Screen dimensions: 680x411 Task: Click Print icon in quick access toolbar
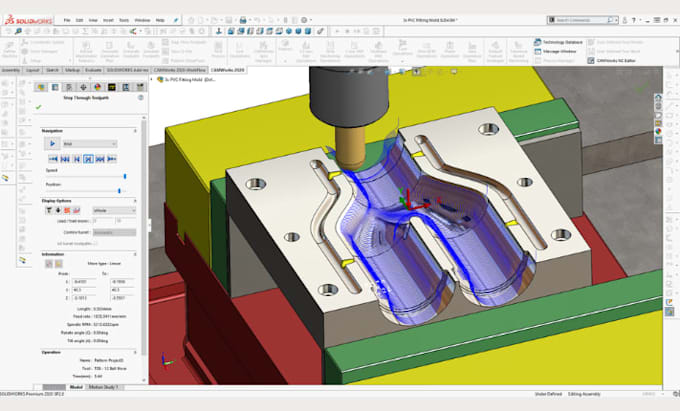pyautogui.click(x=243, y=20)
